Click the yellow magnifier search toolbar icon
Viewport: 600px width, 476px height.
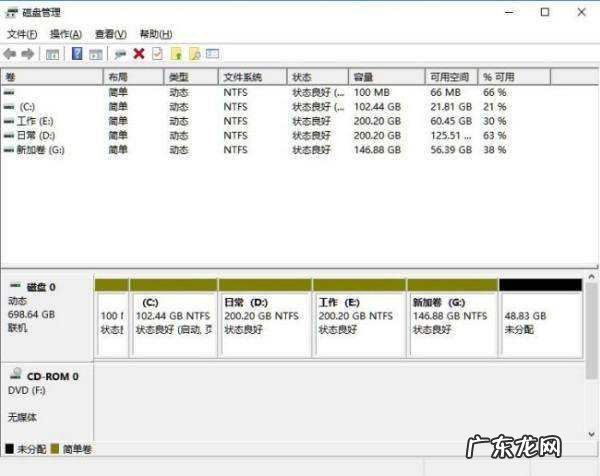click(195, 54)
